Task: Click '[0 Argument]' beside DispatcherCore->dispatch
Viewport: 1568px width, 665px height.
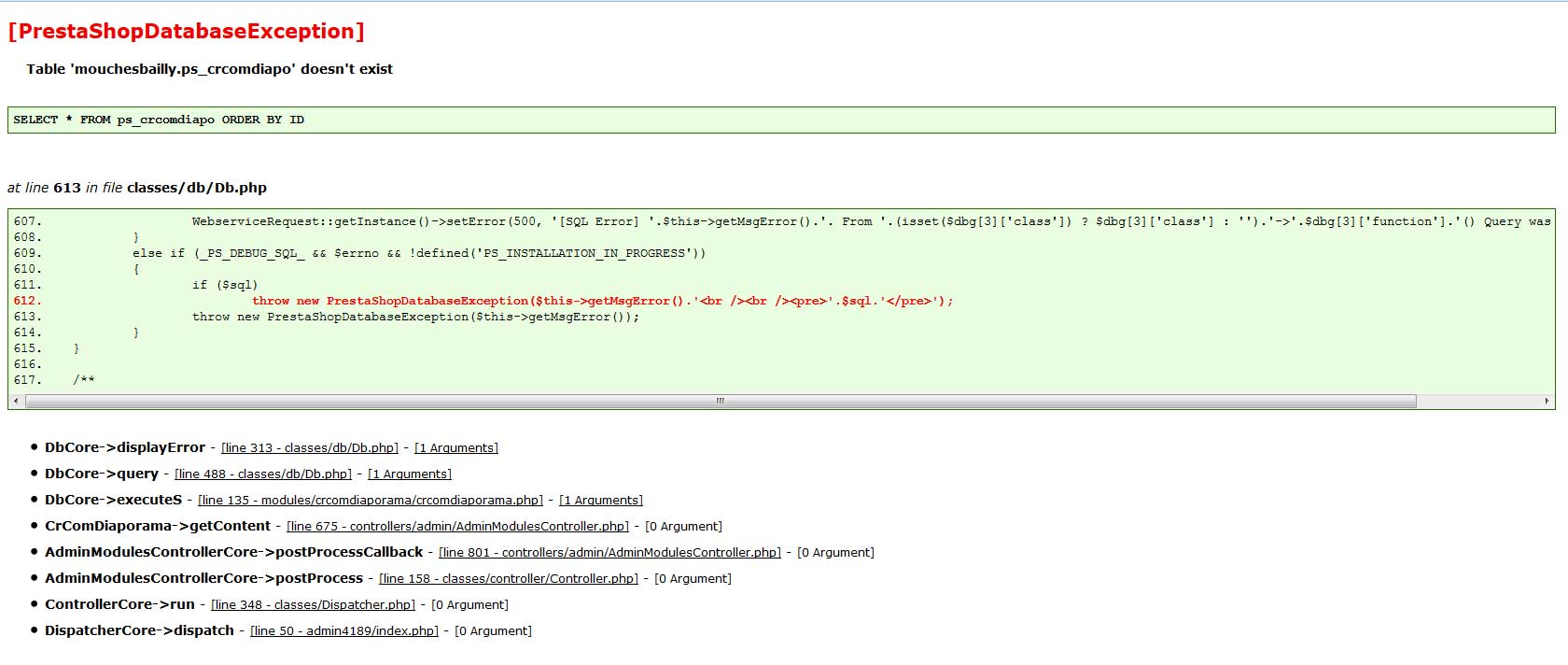Action: 493,631
